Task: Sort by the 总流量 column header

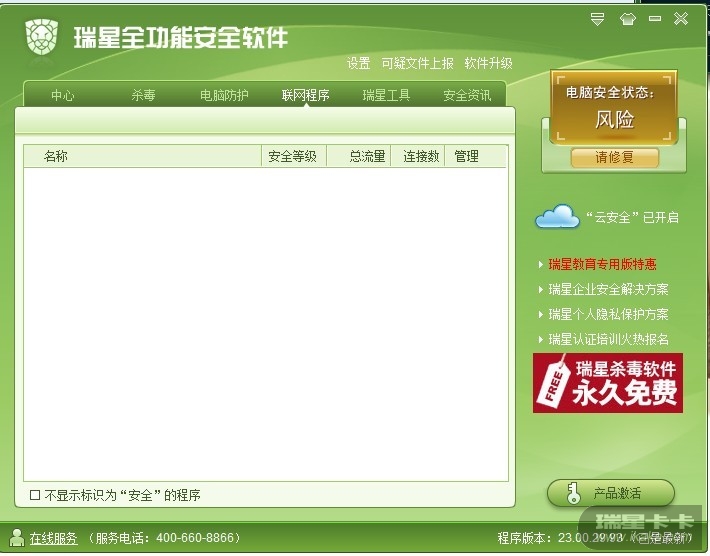Action: pos(359,157)
